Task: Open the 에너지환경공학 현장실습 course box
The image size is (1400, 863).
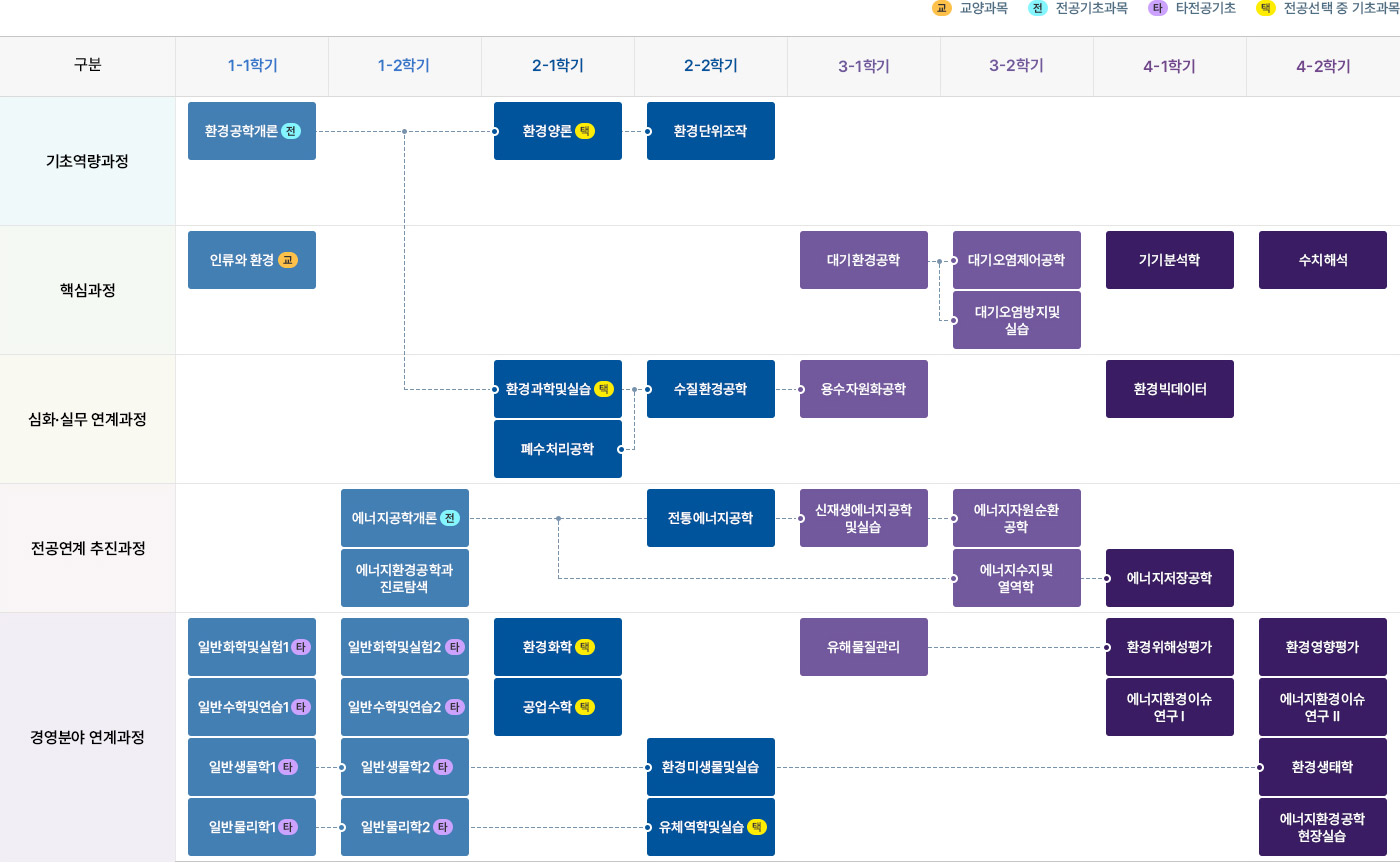Action: click(1323, 827)
